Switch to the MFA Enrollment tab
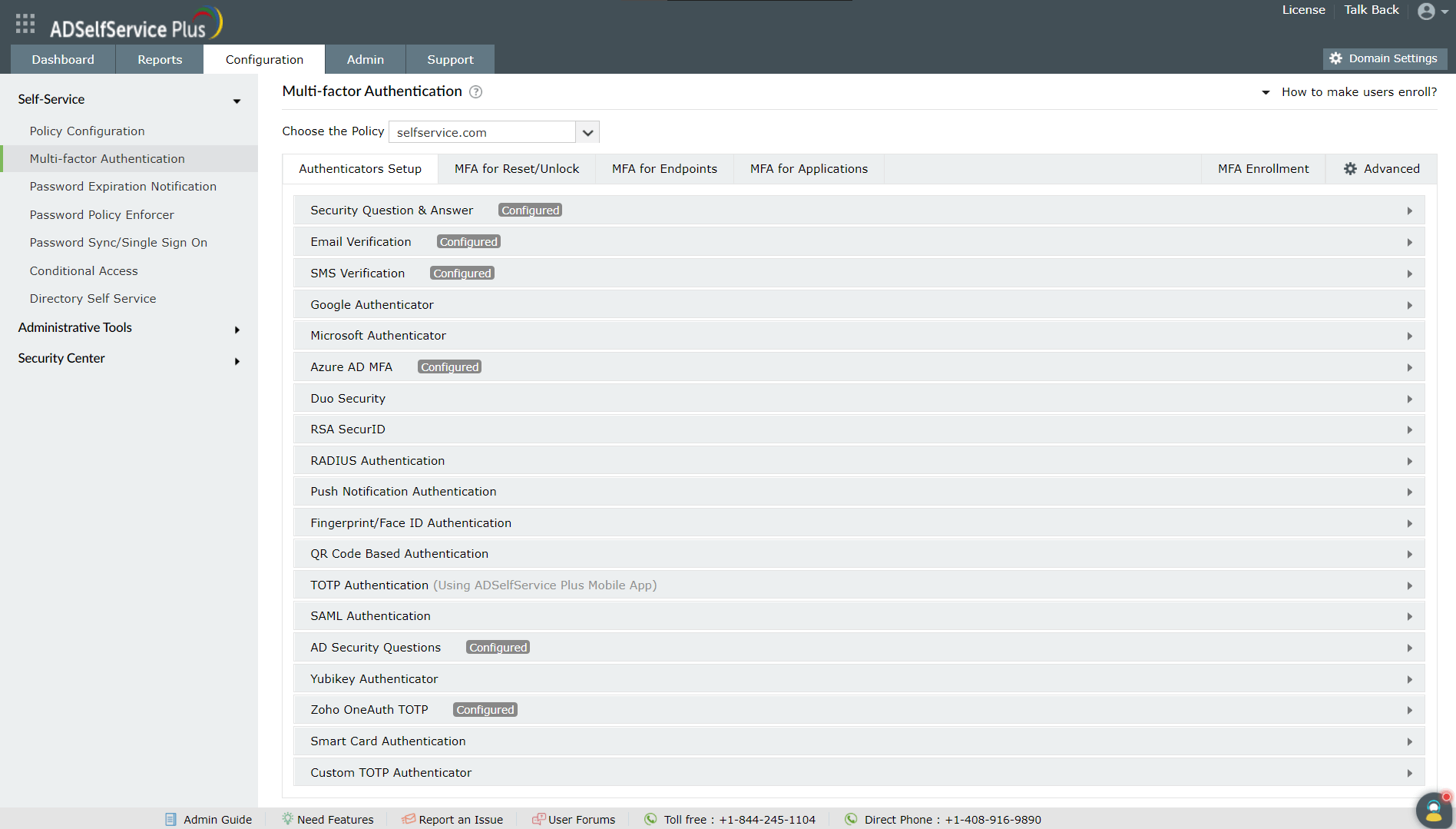1456x829 pixels. pyautogui.click(x=1263, y=169)
